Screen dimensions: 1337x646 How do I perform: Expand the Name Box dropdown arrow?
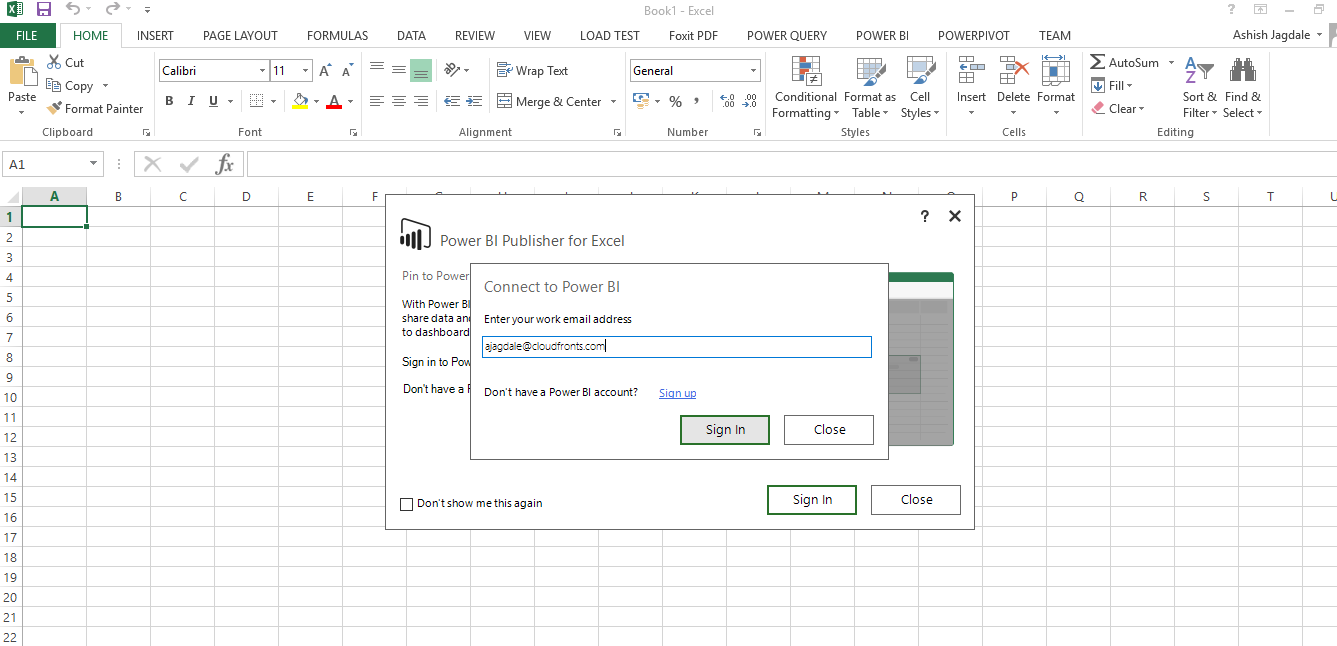93,164
